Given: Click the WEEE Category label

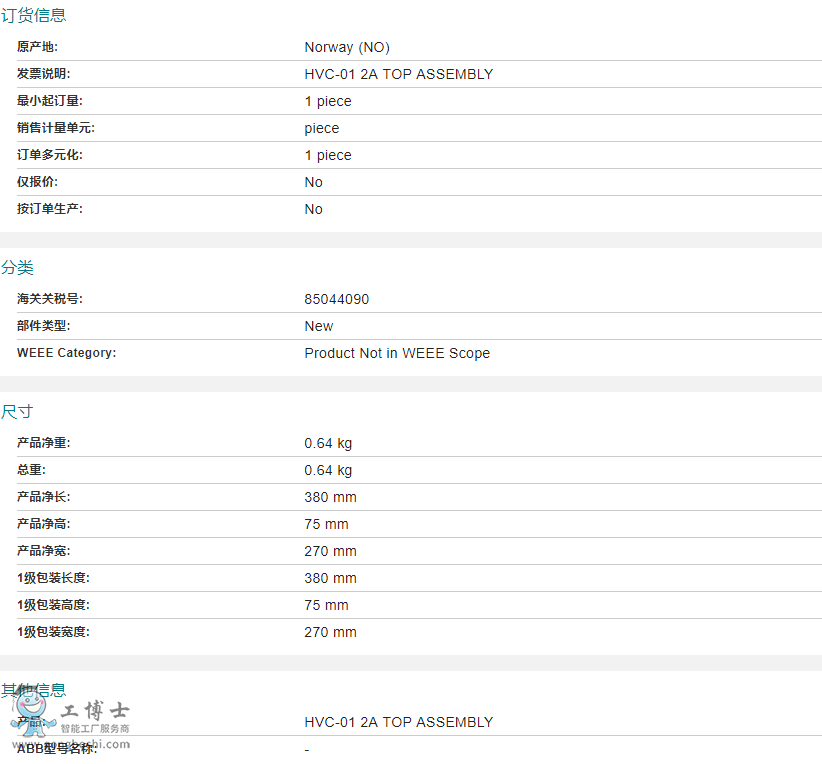Looking at the screenshot, I should point(66,353).
